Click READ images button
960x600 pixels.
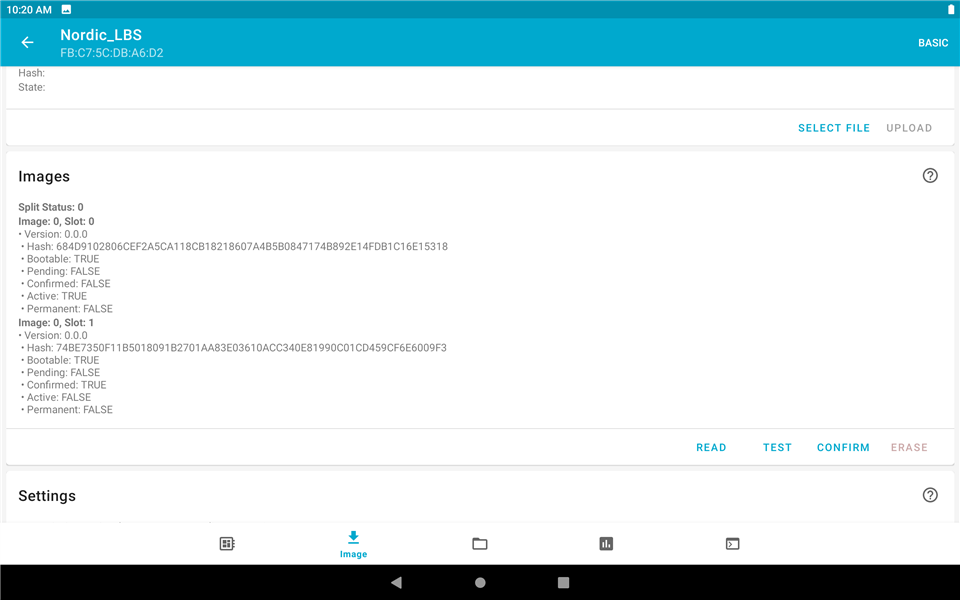pos(711,448)
